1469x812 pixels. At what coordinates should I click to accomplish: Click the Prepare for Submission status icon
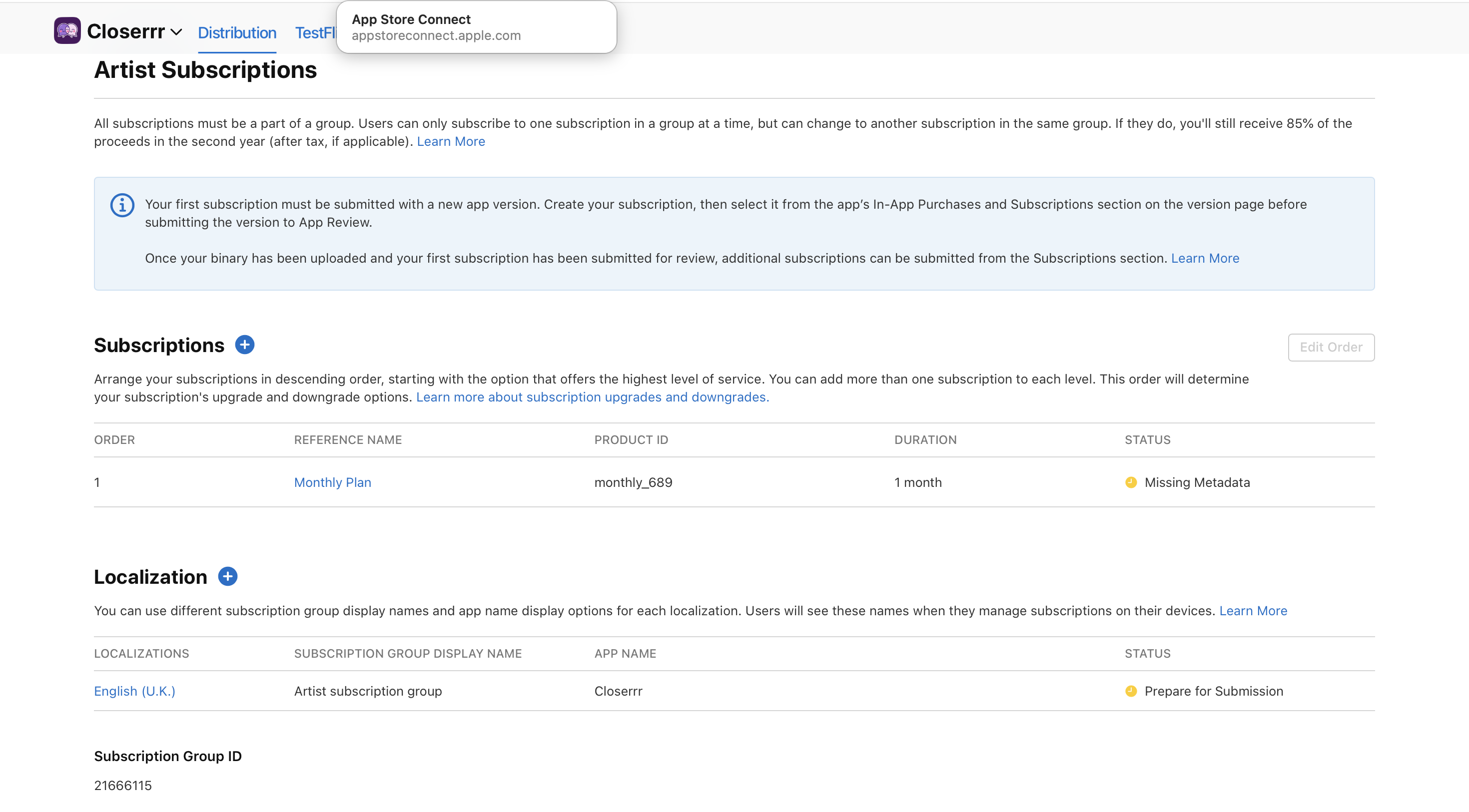coord(1131,691)
